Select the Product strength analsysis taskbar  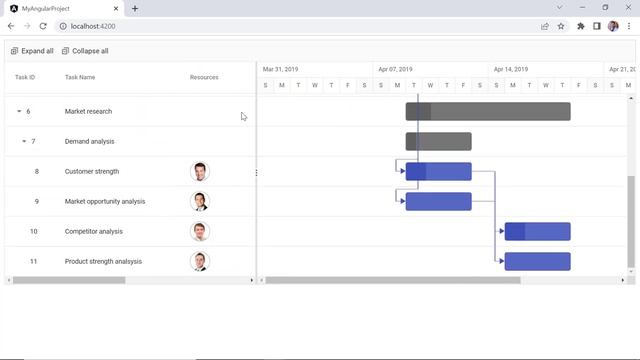(x=537, y=261)
